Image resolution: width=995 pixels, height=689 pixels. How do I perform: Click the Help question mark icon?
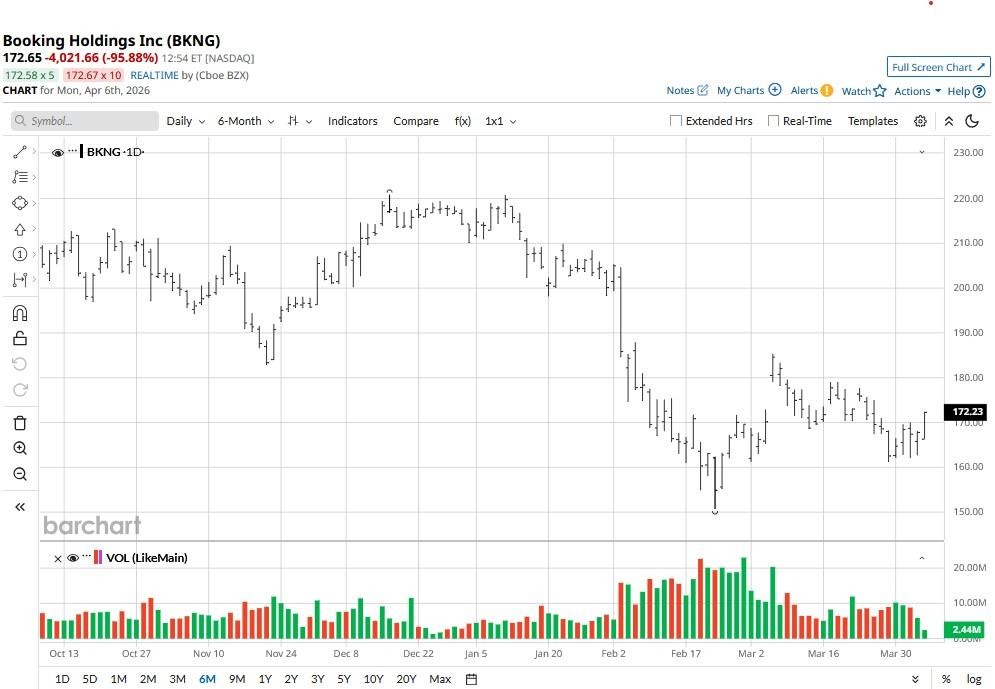979,91
